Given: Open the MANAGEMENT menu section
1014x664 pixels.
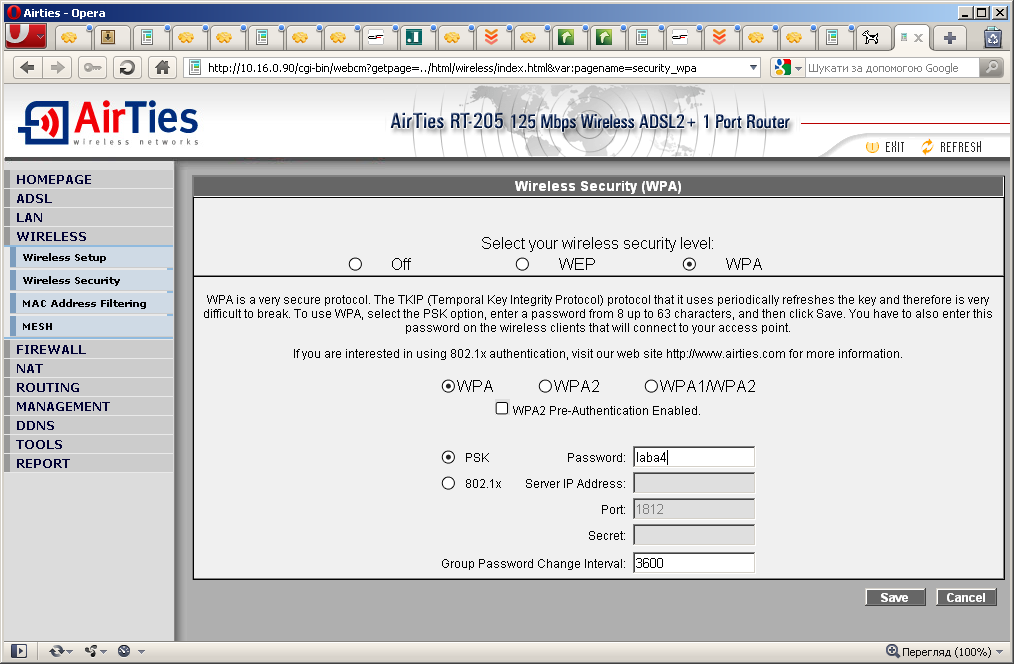Looking at the screenshot, I should pyautogui.click(x=89, y=406).
